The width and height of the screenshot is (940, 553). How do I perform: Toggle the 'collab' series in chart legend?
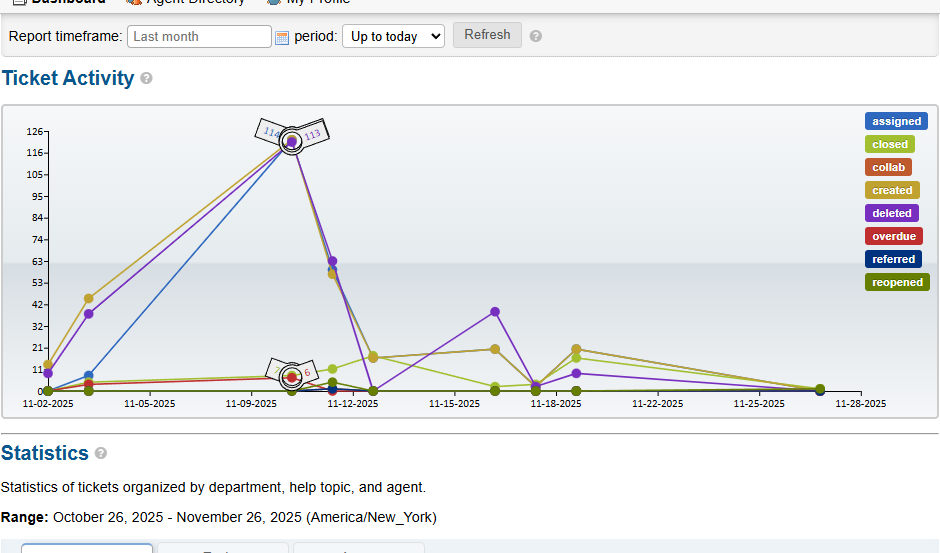(x=888, y=167)
